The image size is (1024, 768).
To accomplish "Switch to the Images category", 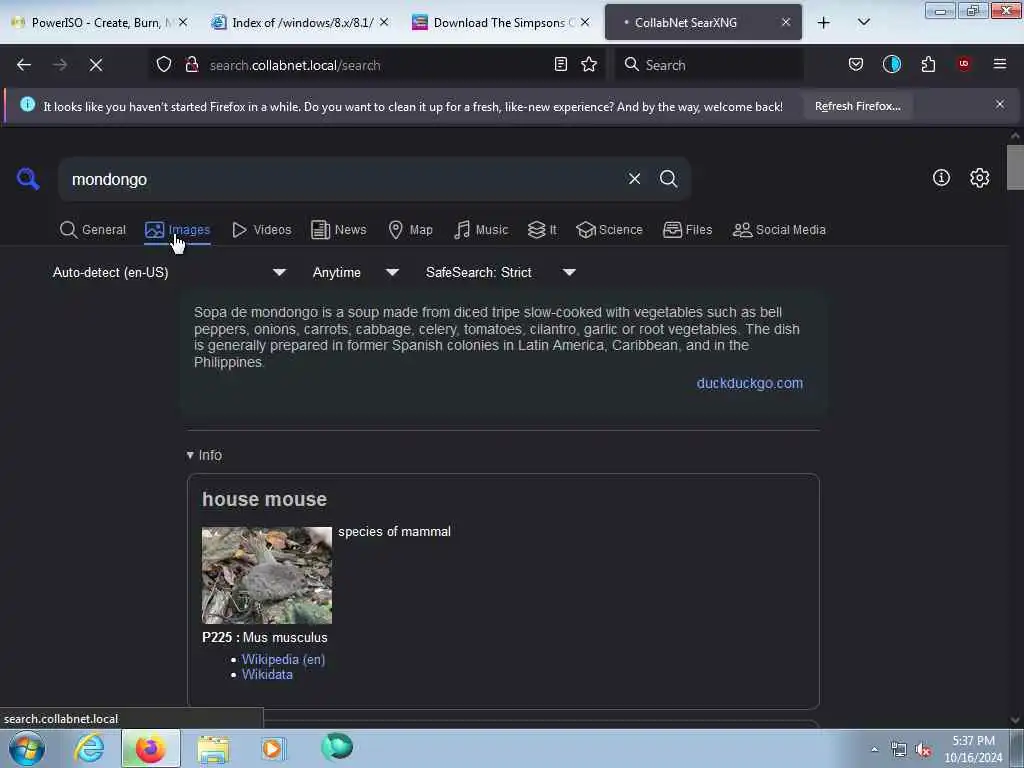I will point(178,230).
